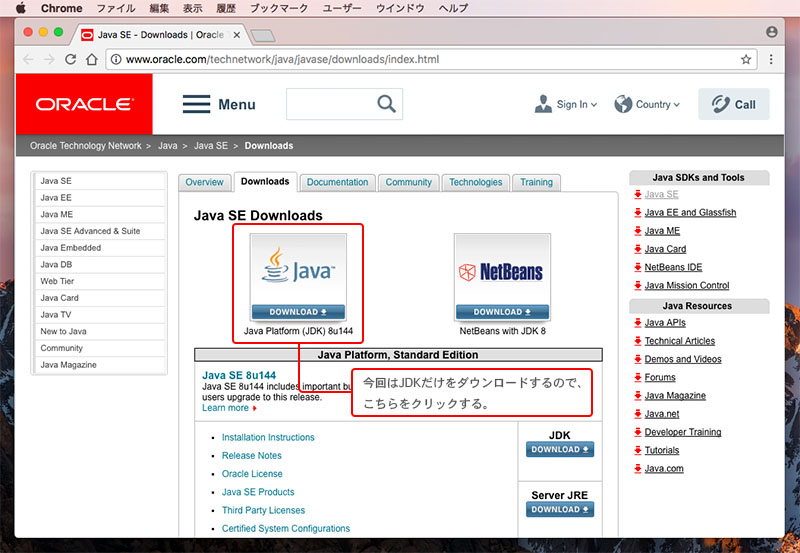Click the Apple menu icon

21,8
